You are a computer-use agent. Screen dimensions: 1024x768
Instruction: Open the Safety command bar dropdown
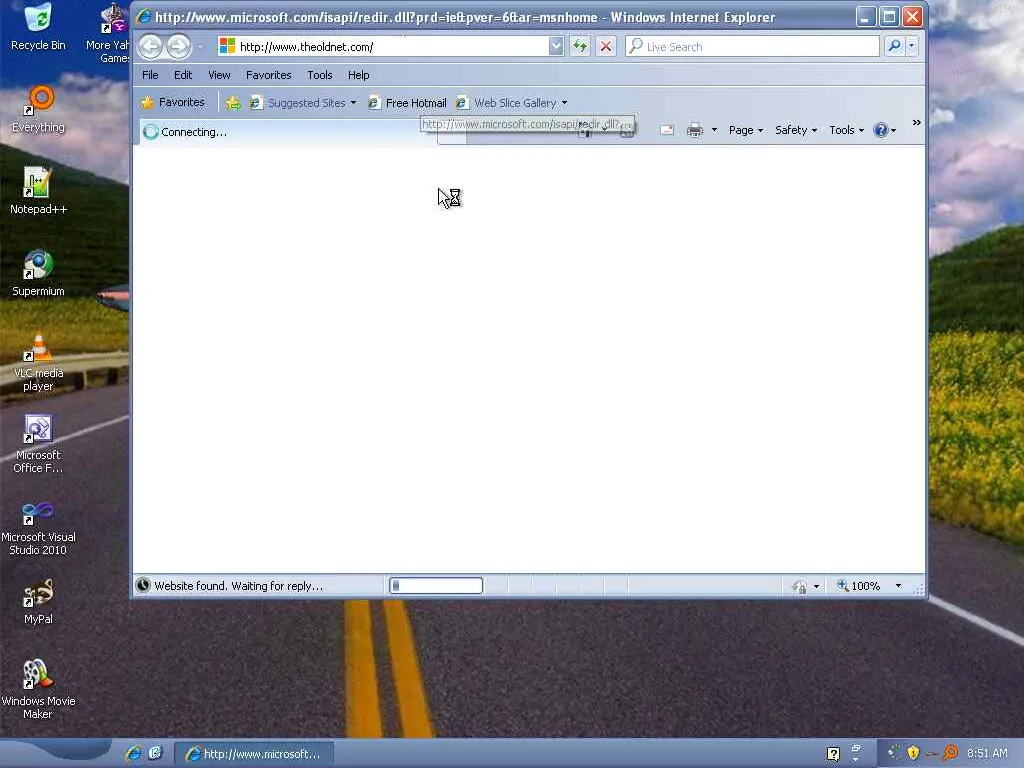[x=795, y=130]
